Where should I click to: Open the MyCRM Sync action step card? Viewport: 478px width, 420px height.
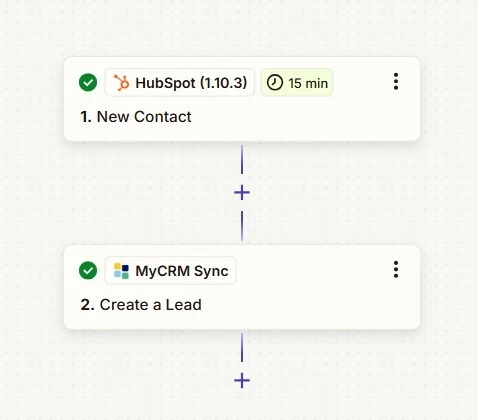tap(242, 287)
